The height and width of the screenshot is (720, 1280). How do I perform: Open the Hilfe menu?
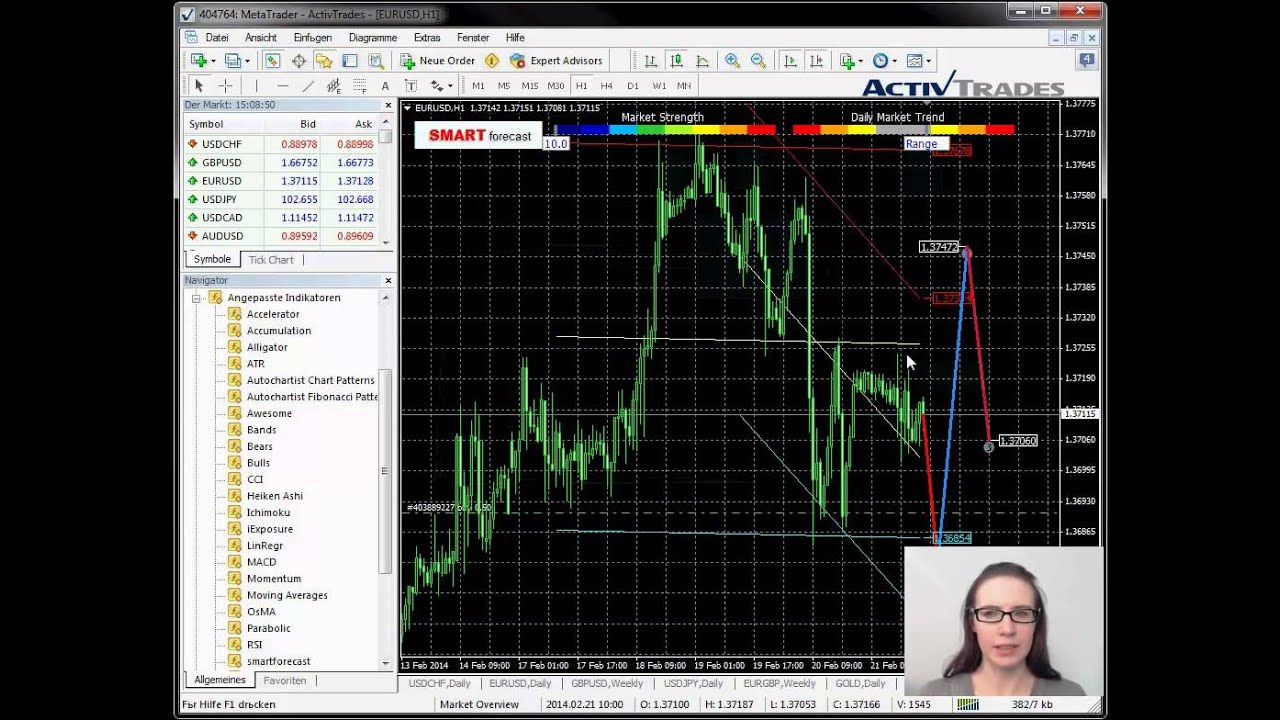click(515, 38)
